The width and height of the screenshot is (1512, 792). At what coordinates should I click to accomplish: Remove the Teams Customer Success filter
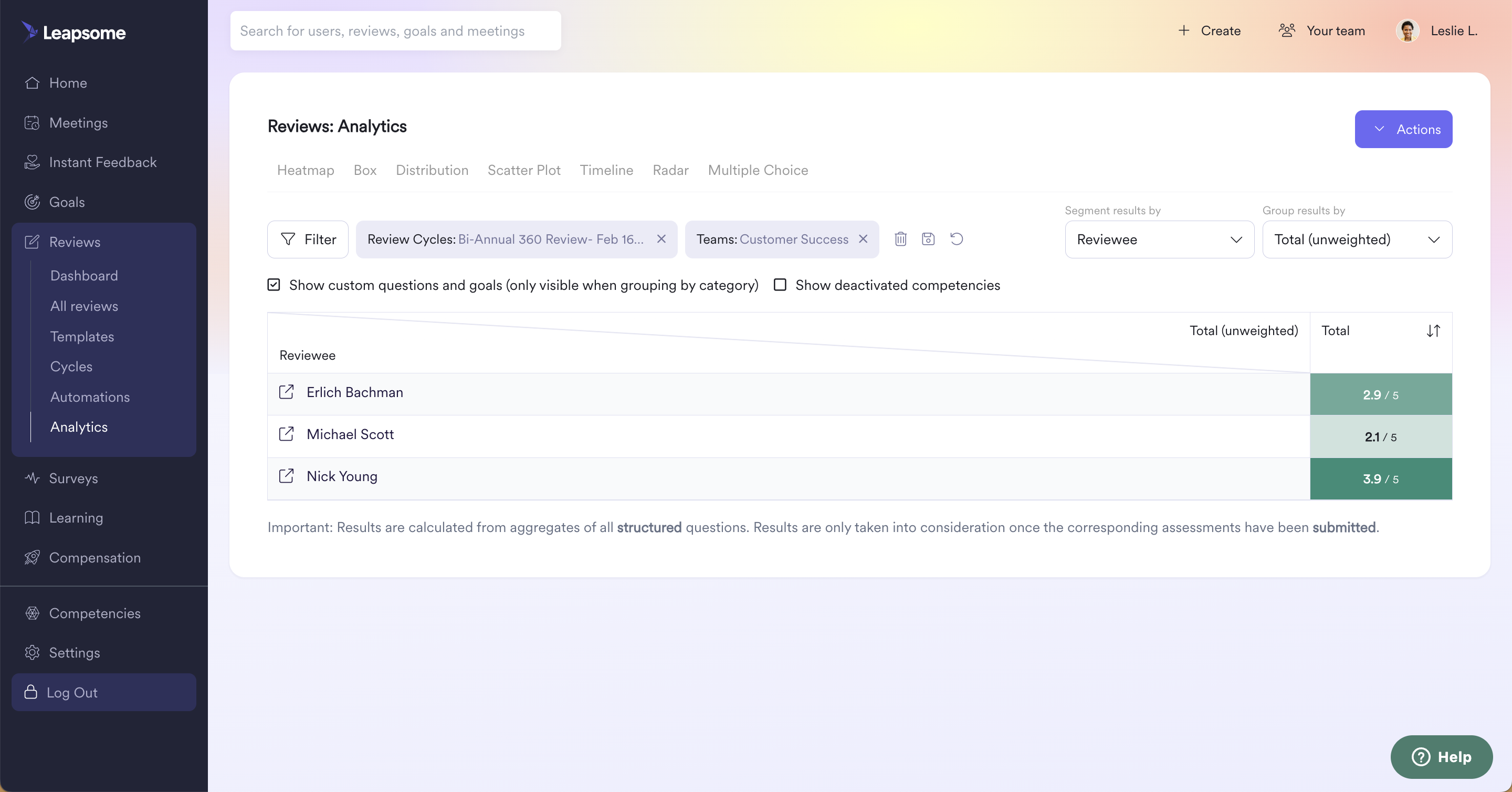point(863,239)
